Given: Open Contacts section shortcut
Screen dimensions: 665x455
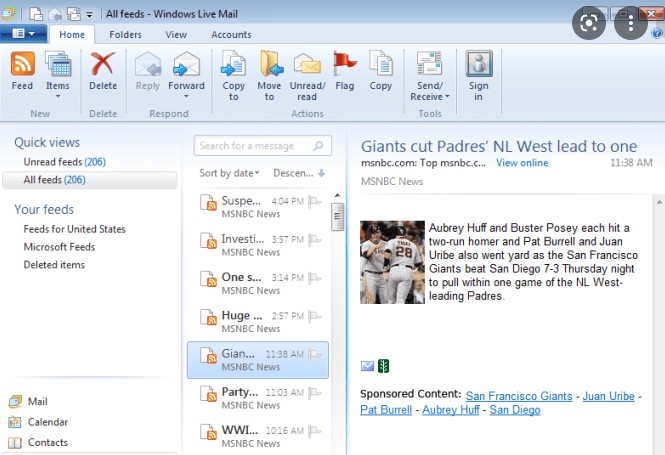Looking at the screenshot, I should coord(38,442).
